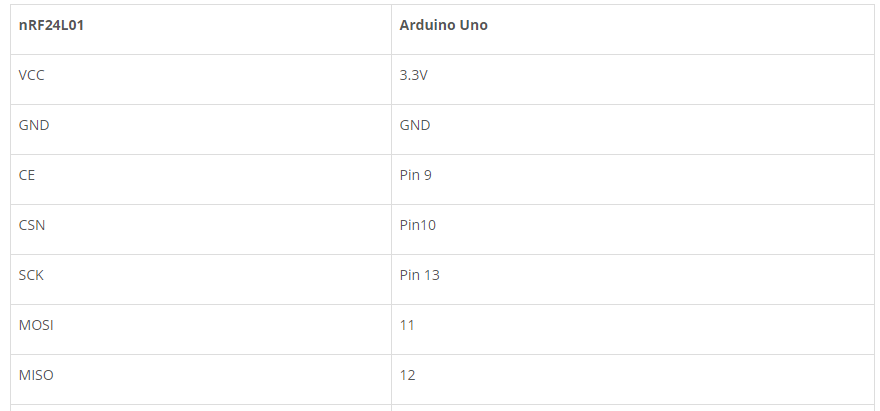This screenshot has height=411, width=880.
Task: Click the word Pin in Pin 13
Action: click(x=409, y=275)
